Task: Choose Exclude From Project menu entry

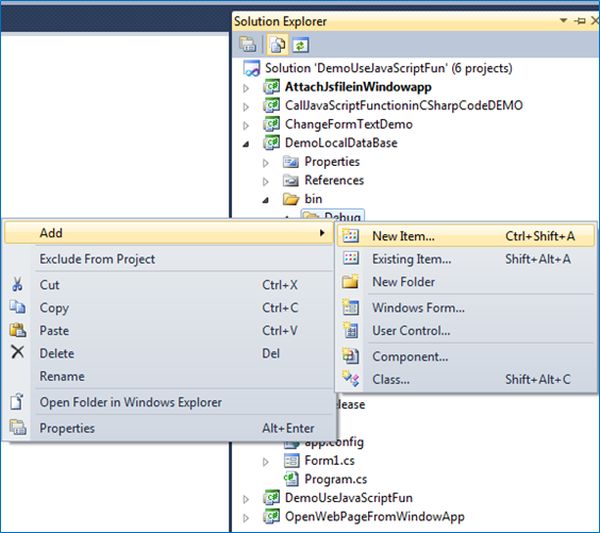Action: tap(97, 259)
